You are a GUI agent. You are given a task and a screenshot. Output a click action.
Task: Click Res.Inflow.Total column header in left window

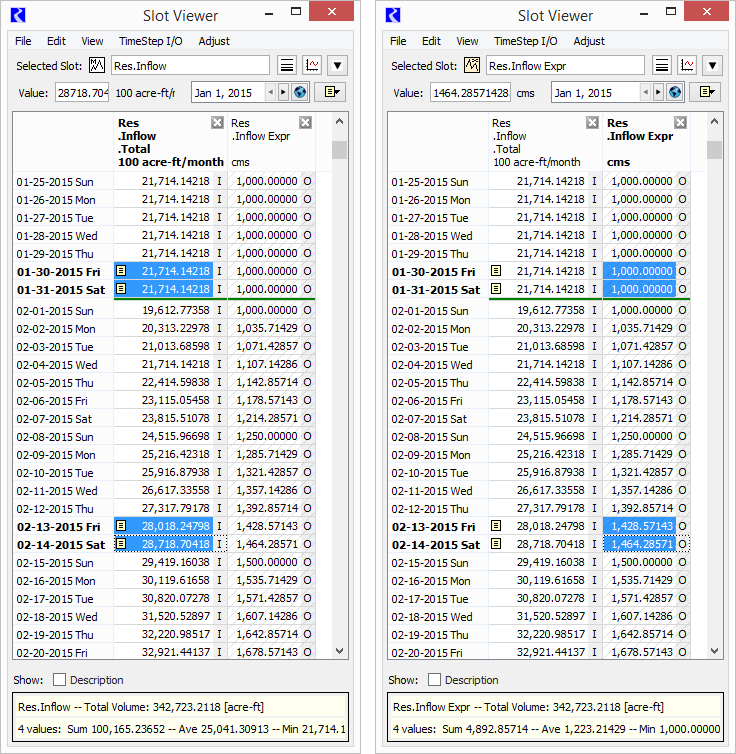pyautogui.click(x=170, y=142)
